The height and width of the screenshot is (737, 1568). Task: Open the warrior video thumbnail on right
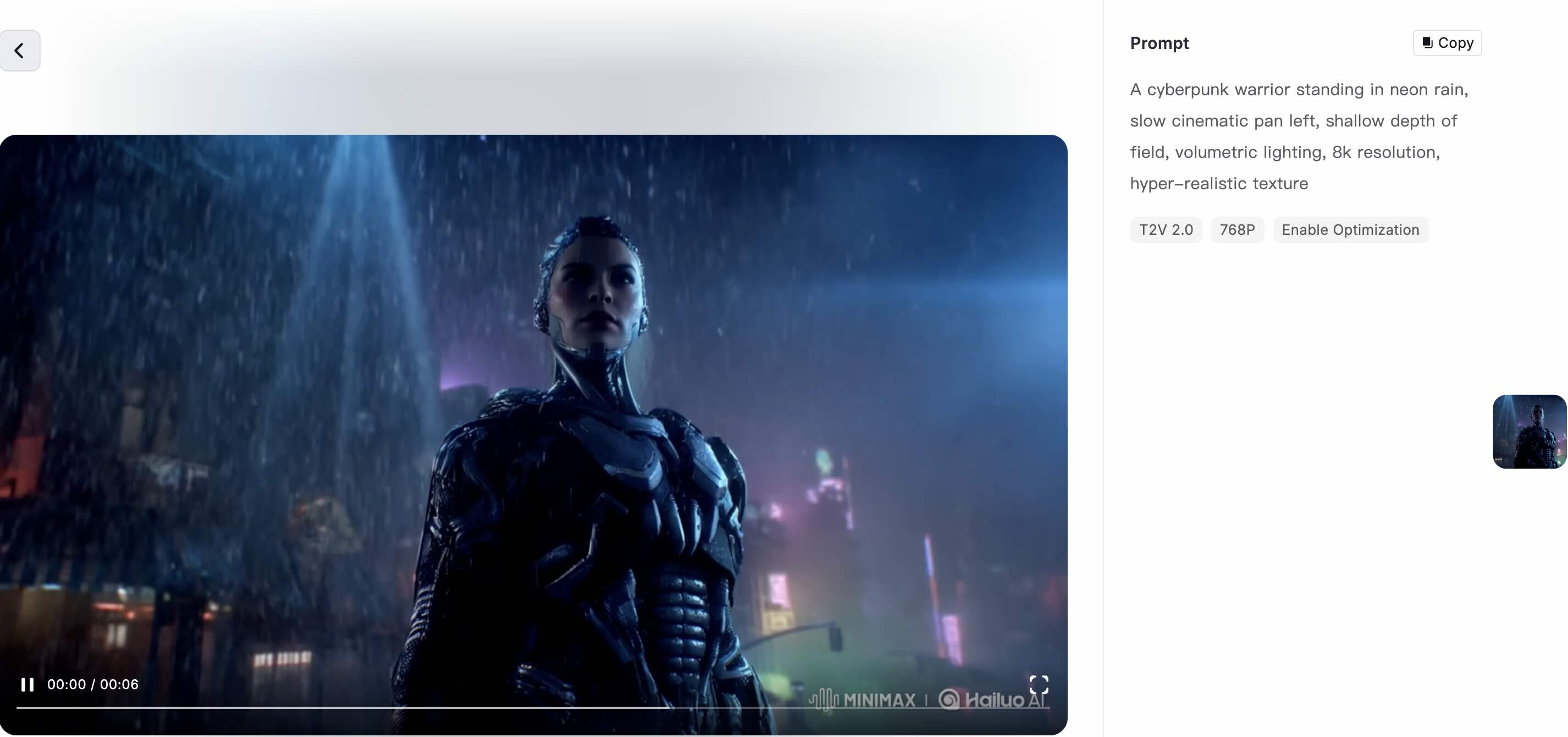click(1529, 431)
